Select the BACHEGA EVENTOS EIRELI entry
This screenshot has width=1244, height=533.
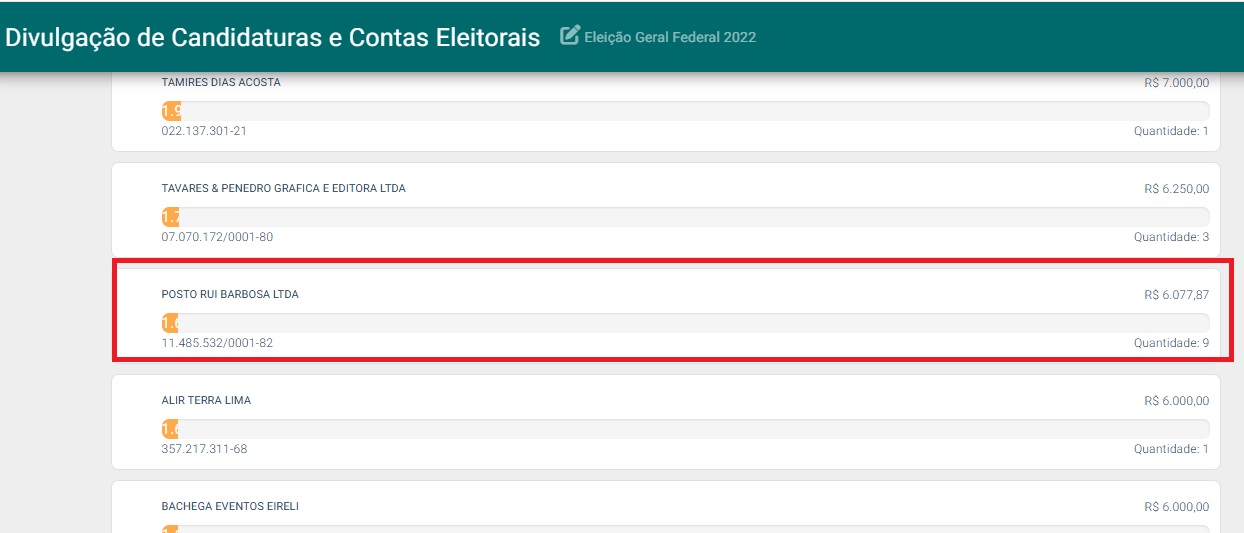230,506
